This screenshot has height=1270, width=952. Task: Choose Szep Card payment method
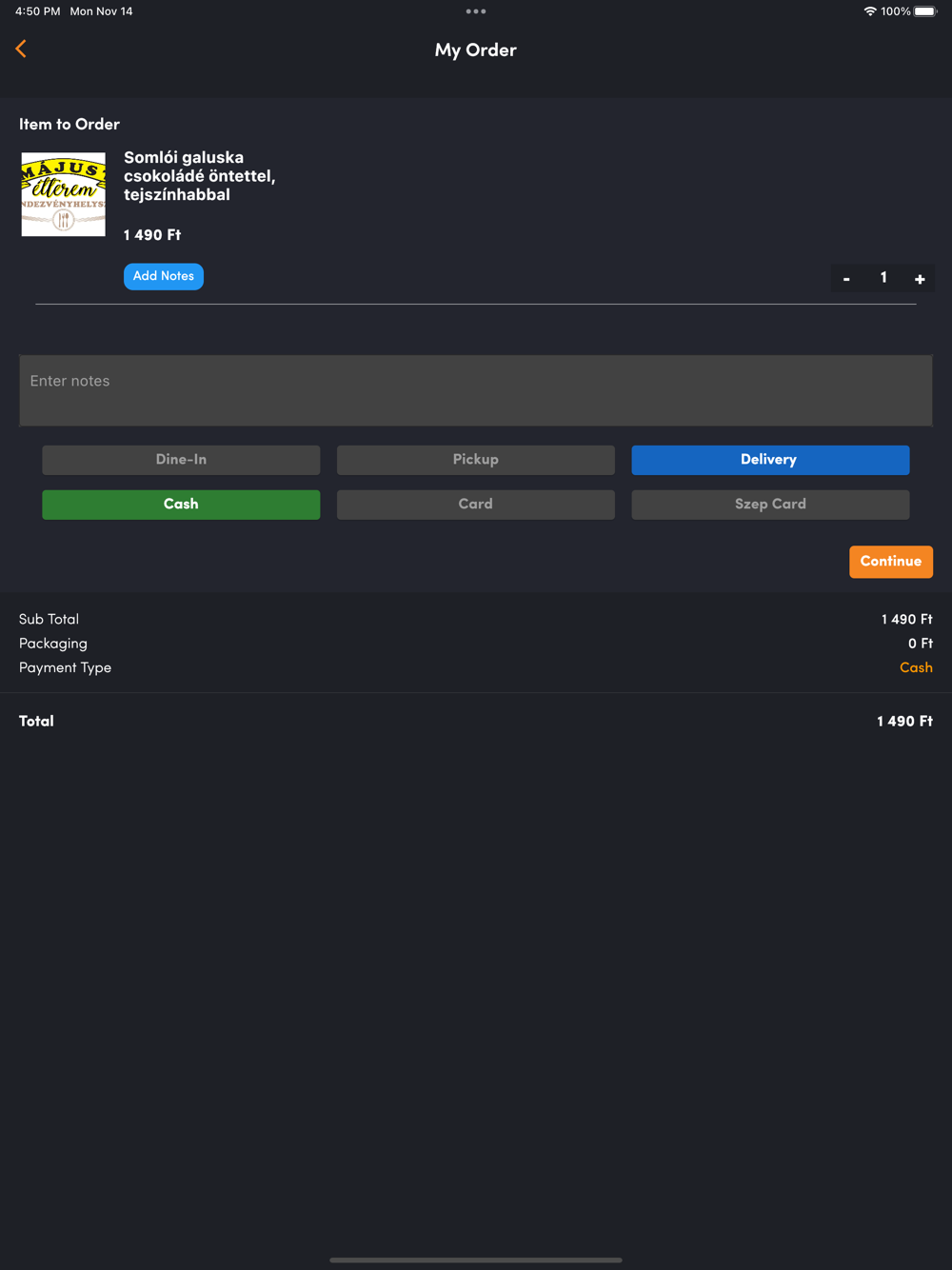[770, 505]
